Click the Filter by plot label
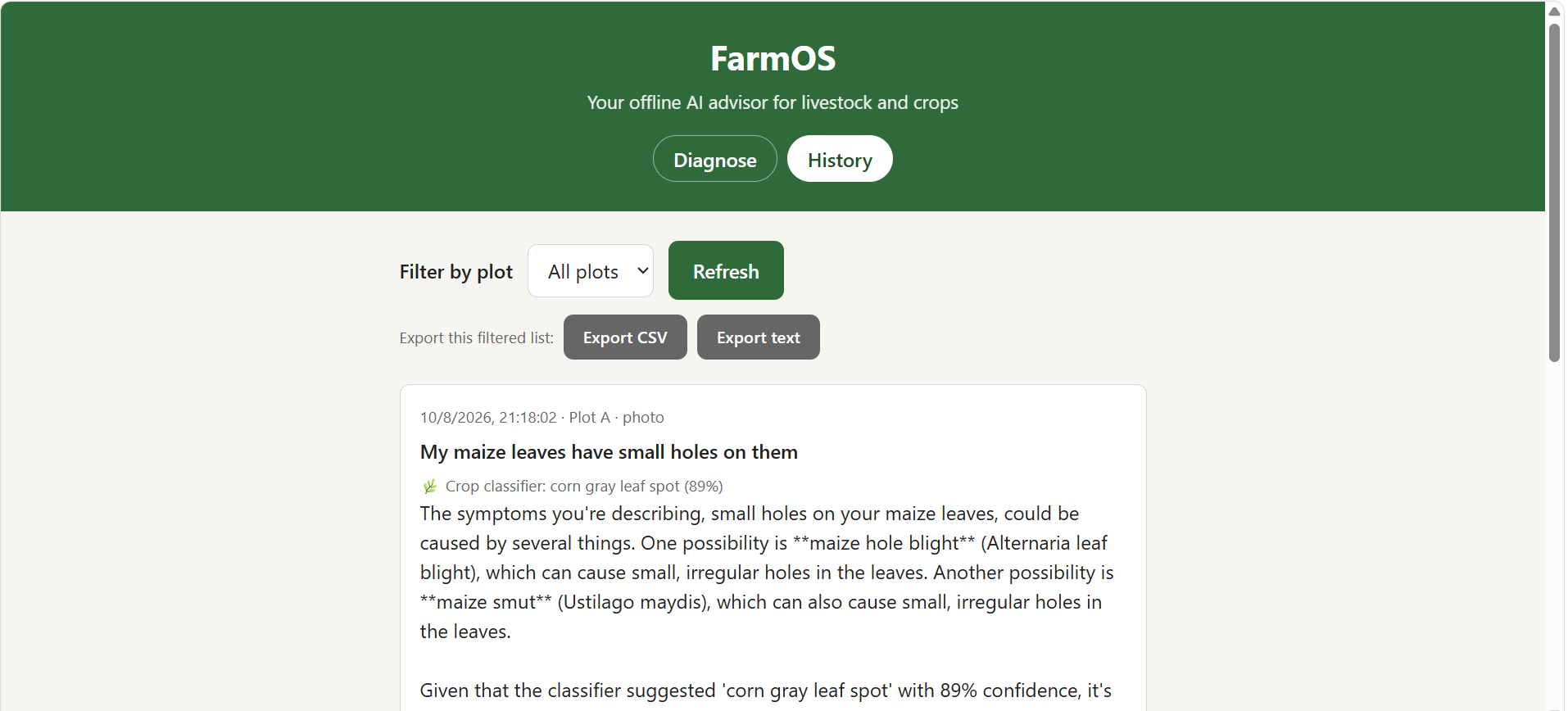 click(x=456, y=271)
